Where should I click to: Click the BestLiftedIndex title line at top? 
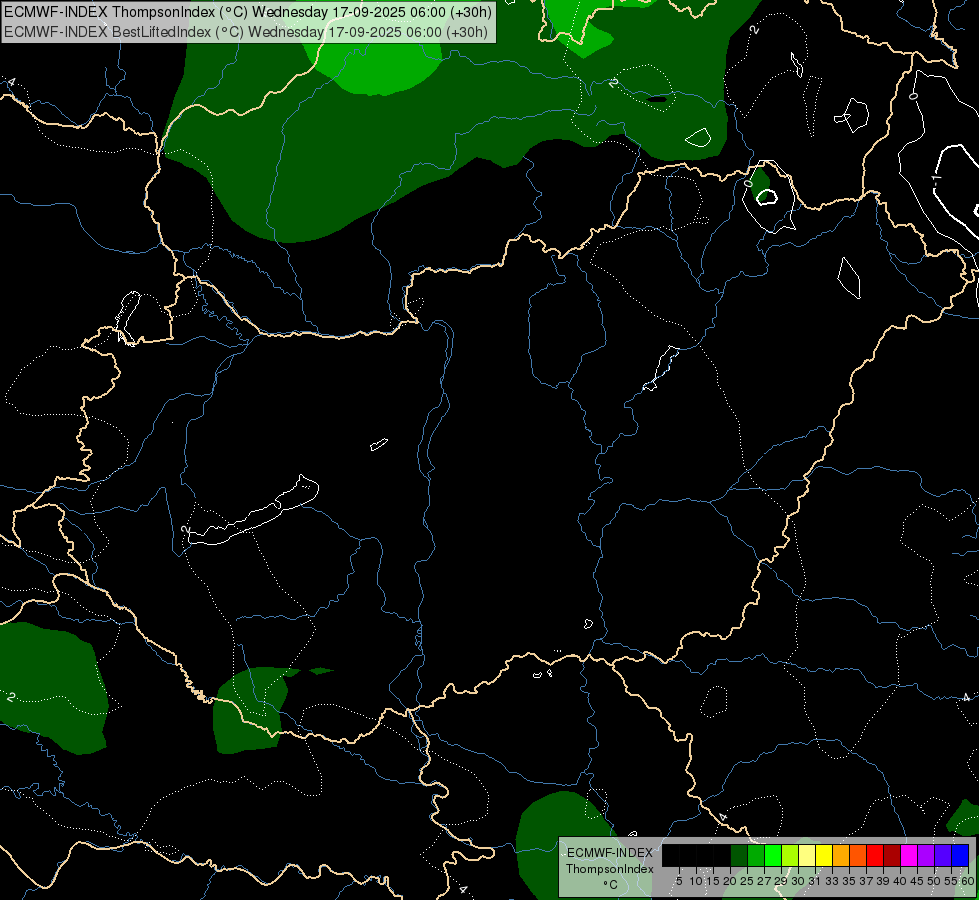click(246, 32)
